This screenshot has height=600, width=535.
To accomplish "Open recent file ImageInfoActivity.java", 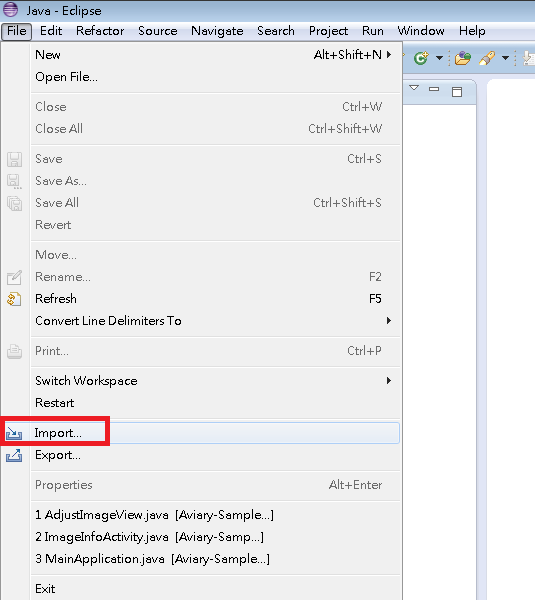I will point(215,537).
